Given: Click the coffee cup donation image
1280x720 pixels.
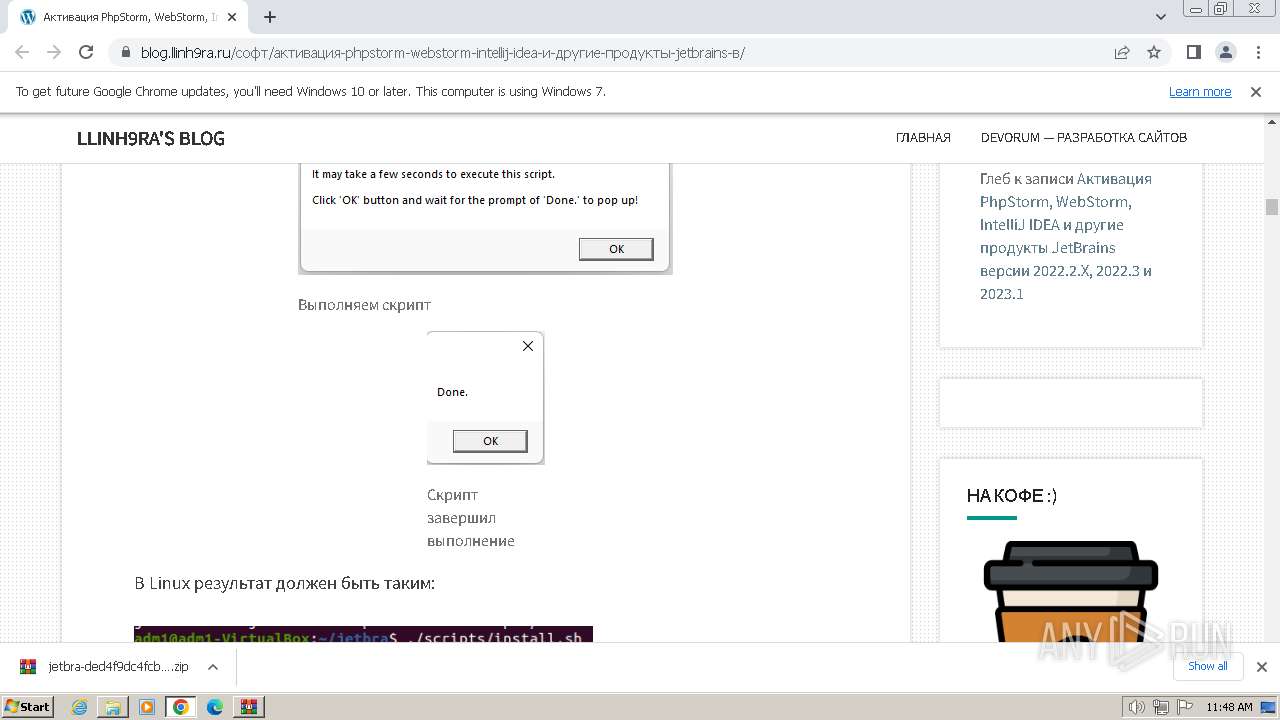Looking at the screenshot, I should [x=1071, y=591].
